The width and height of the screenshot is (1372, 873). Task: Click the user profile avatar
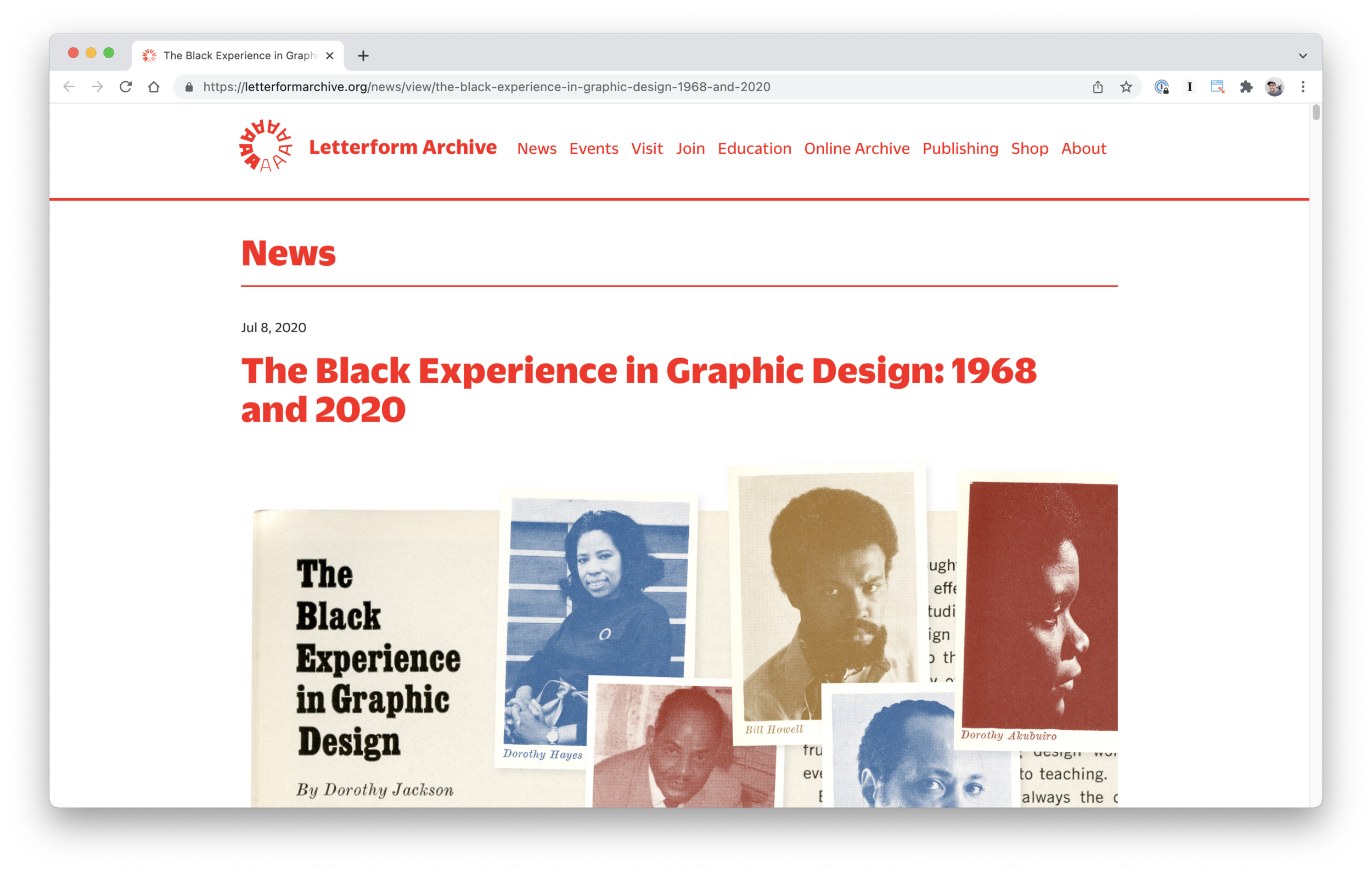(x=1274, y=87)
